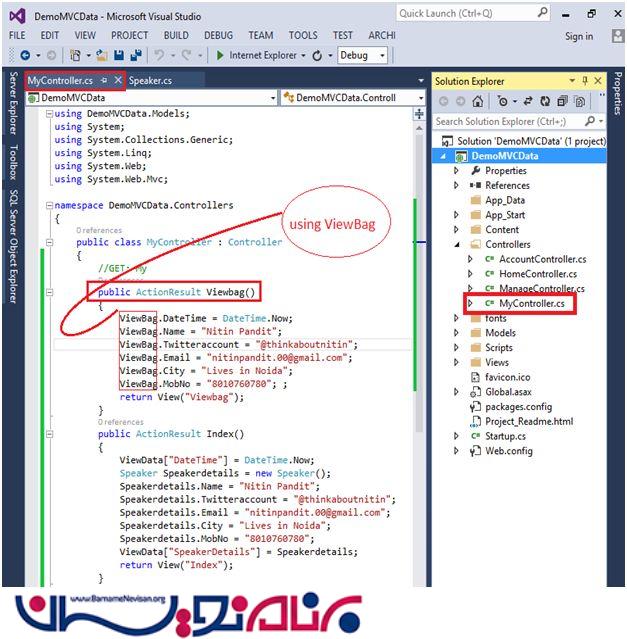Collapse the Viewbag method outlining box
The image size is (627, 639).
click(49, 293)
